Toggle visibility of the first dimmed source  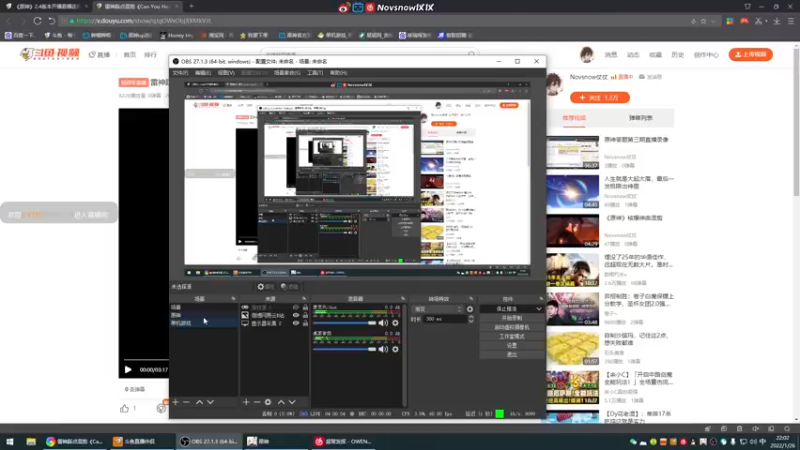[x=296, y=308]
